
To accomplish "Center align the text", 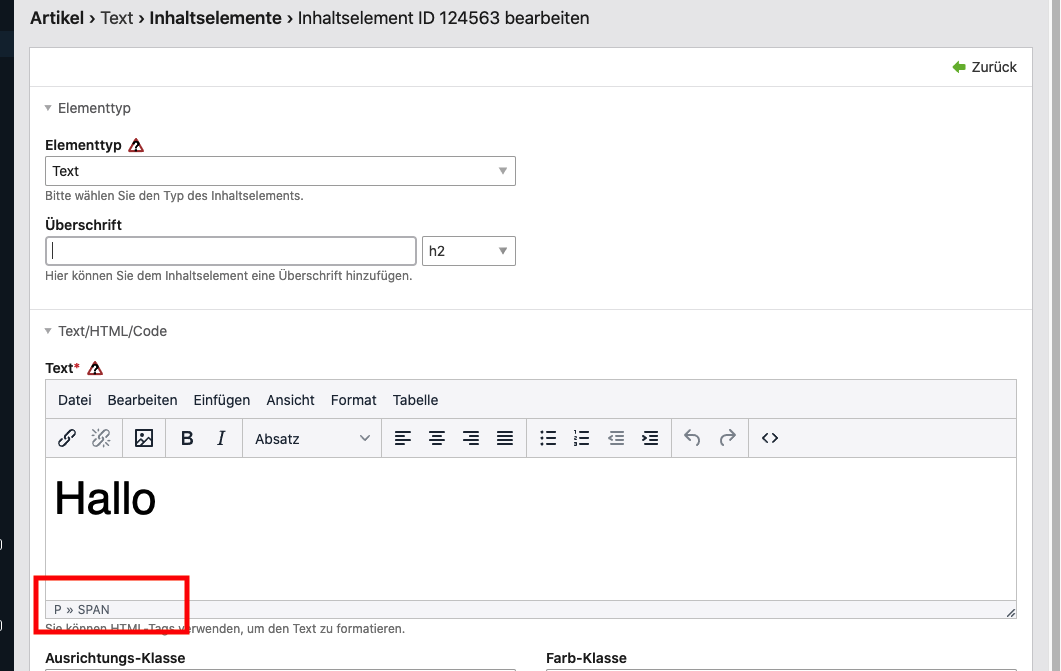I will coord(437,438).
